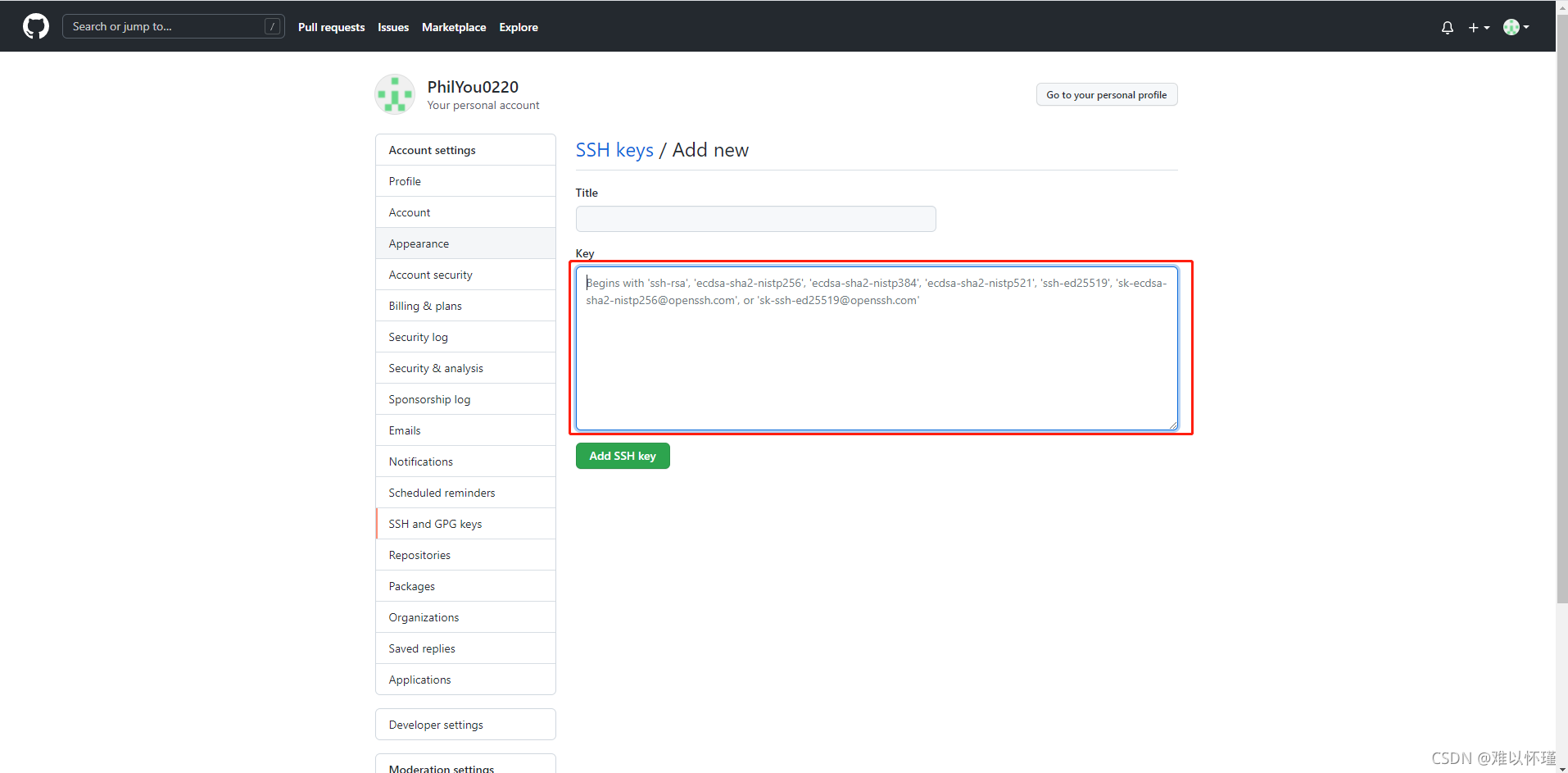Open Account security in sidebar
The width and height of the screenshot is (1568, 773).
[x=465, y=275]
